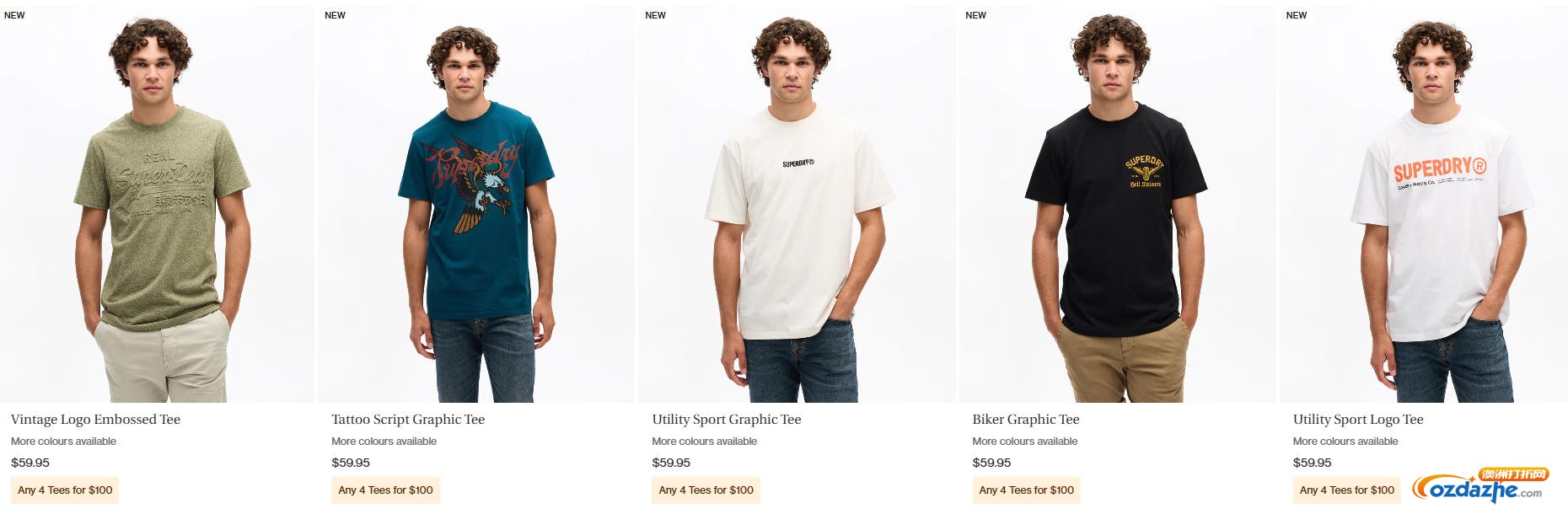Open the Utility Sport Logo Tee product image

[x=1424, y=202]
